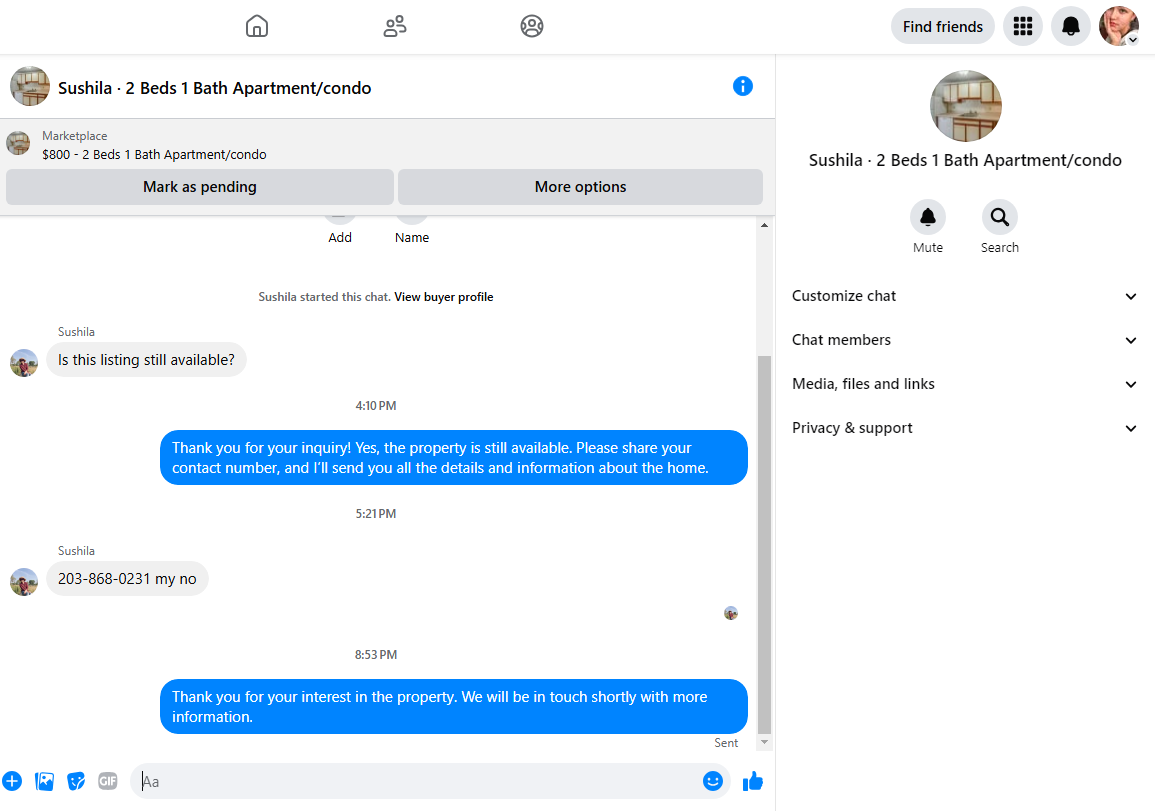This screenshot has height=811, width=1155.
Task: Click the Name shortcut label
Action: click(x=412, y=237)
